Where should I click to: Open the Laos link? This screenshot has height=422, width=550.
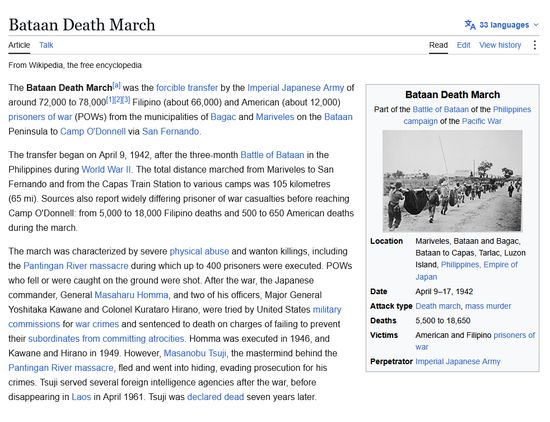click(x=81, y=397)
